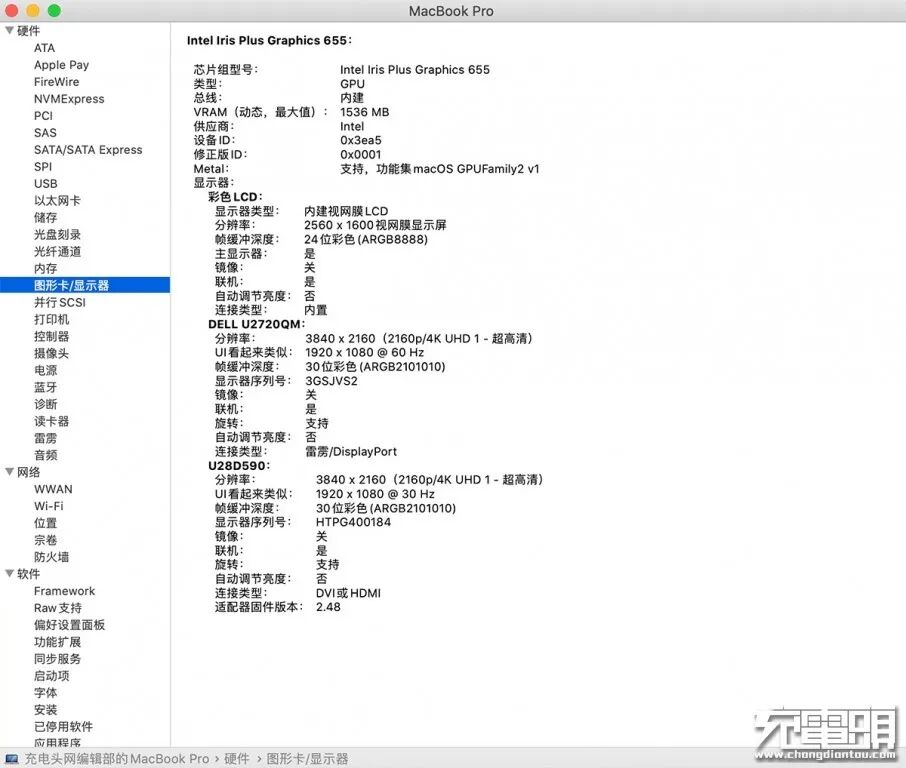This screenshot has width=906, height=768.
Task: Click the green zoom window button
Action: coord(54,10)
